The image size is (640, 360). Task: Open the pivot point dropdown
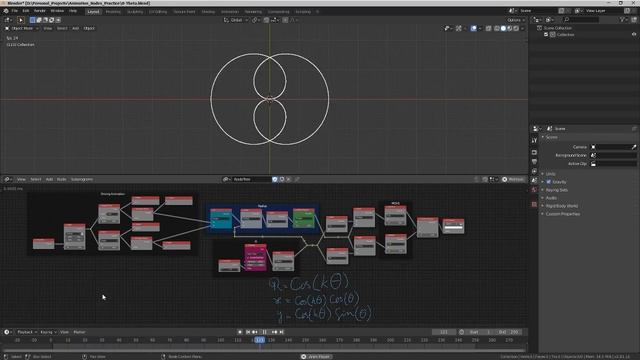click(x=256, y=20)
